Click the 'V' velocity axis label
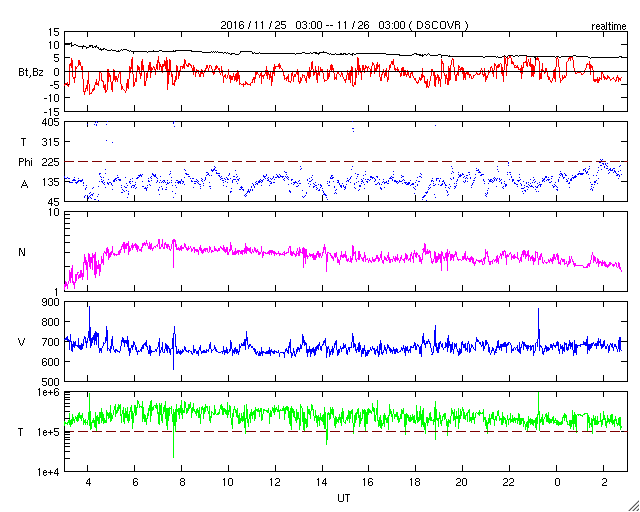The width and height of the screenshot is (640, 512). (x=22, y=342)
